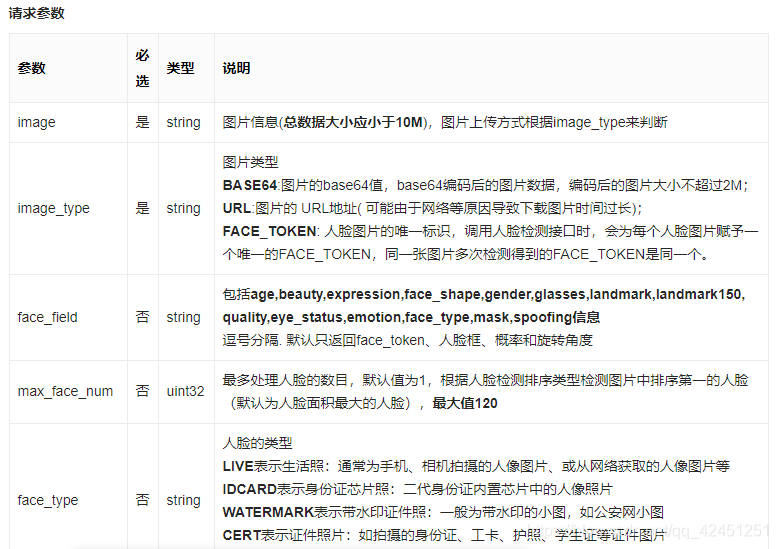
Task: Click the '是' cell in image row
Action: click(x=142, y=122)
